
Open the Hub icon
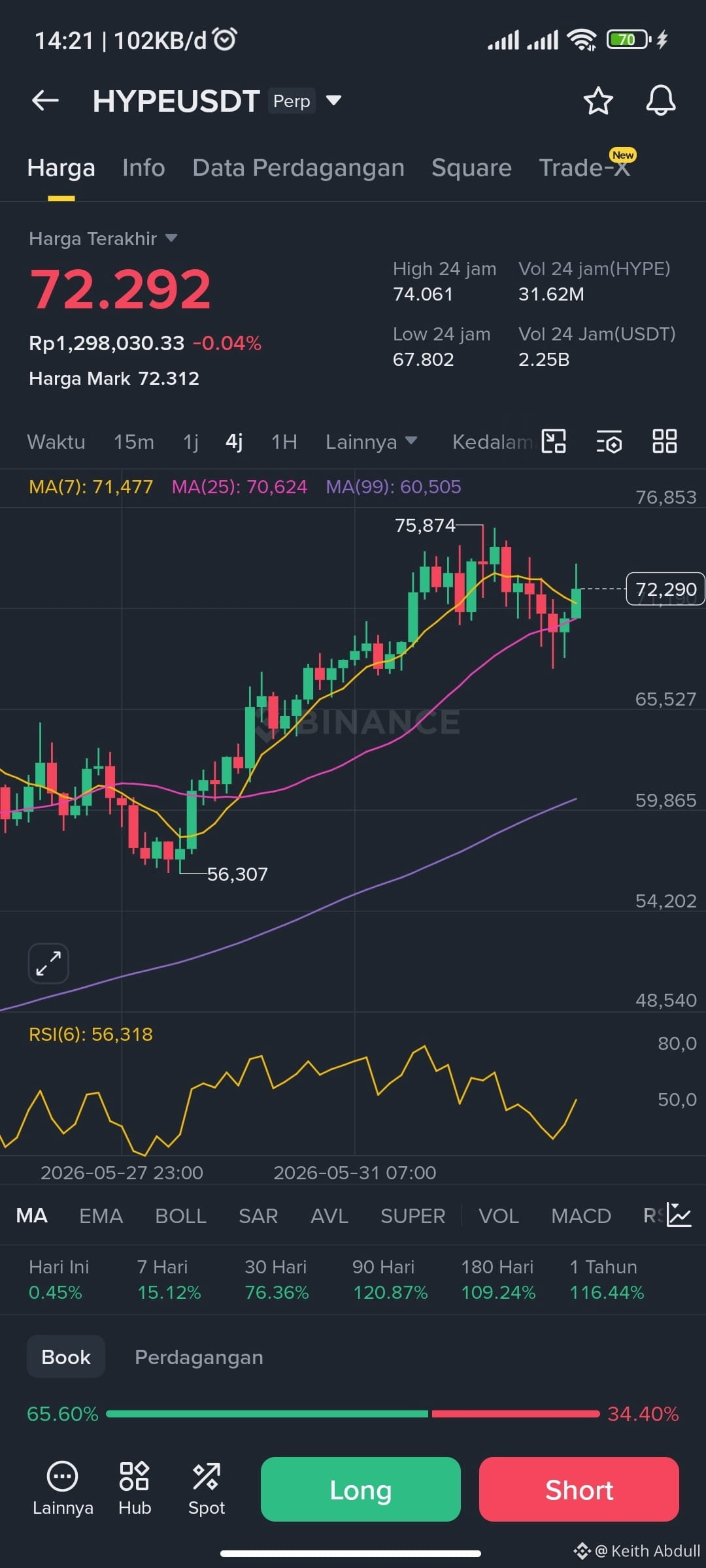click(135, 1489)
